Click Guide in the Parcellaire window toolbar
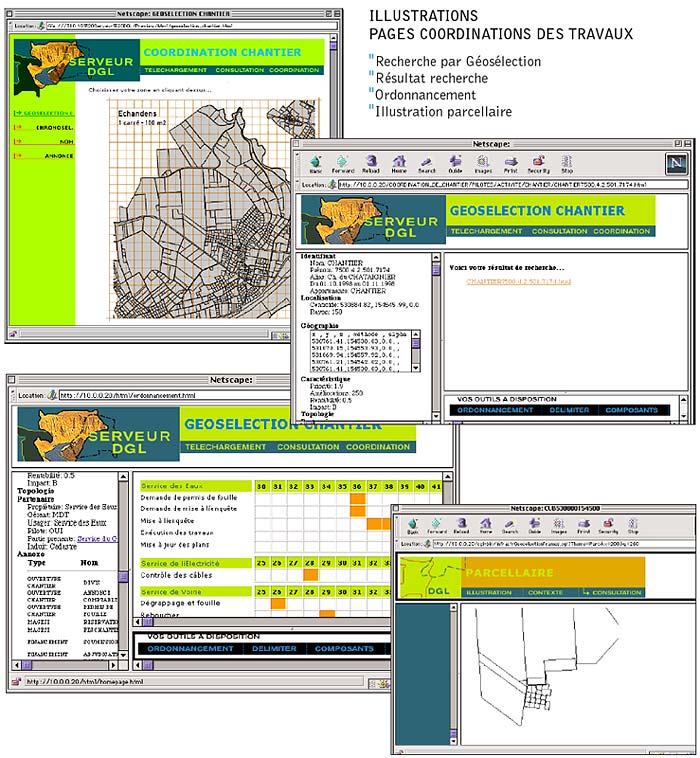 coord(534,526)
